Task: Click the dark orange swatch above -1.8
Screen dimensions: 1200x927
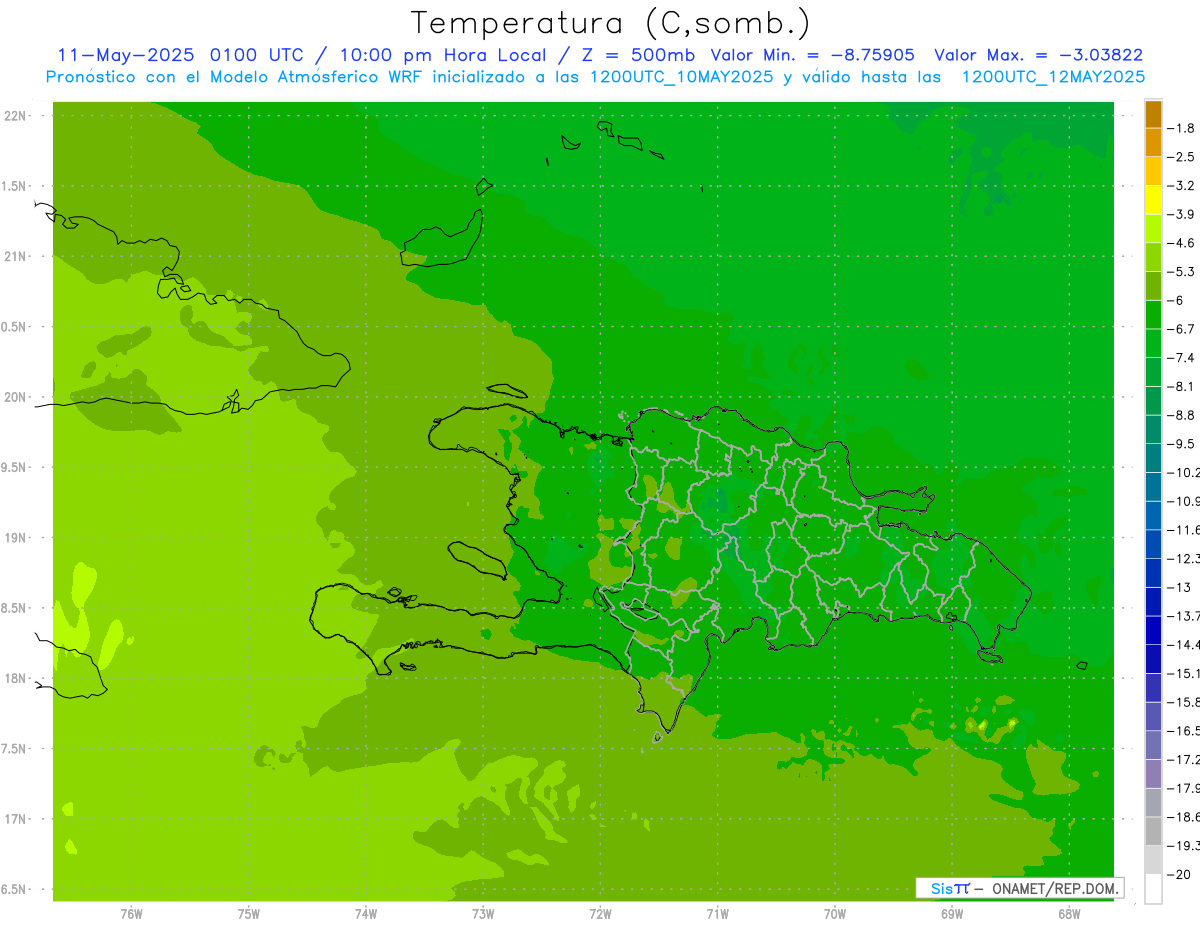Action: point(1153,114)
